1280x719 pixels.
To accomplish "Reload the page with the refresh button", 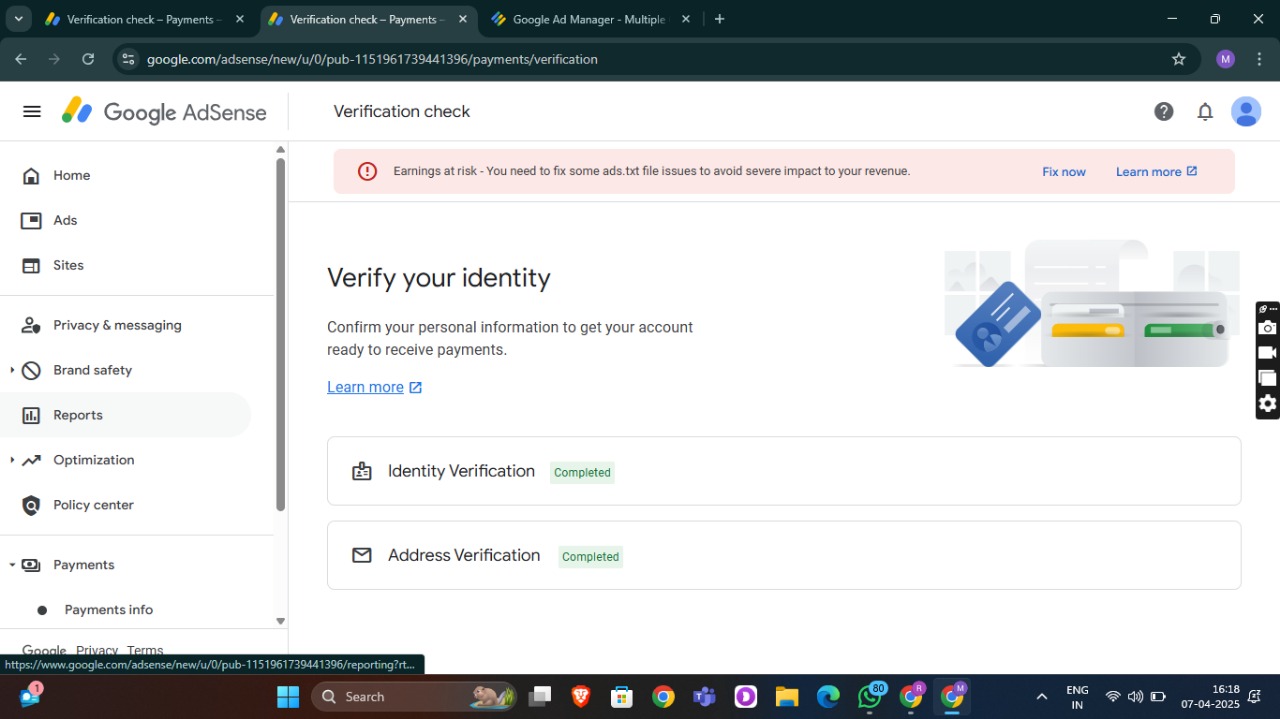I will click(x=88, y=59).
